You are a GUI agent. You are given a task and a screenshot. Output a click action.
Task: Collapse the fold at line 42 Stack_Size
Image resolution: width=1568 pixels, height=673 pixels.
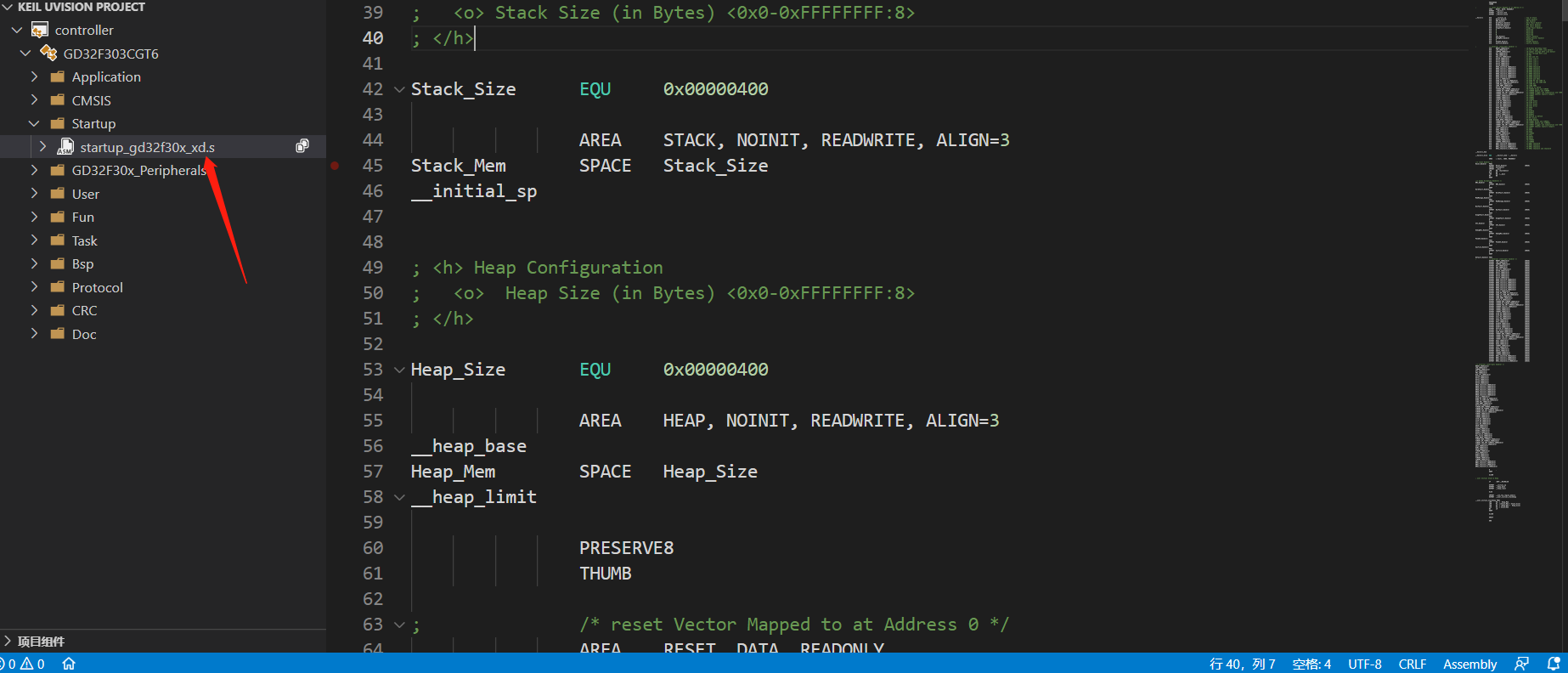pyautogui.click(x=399, y=89)
